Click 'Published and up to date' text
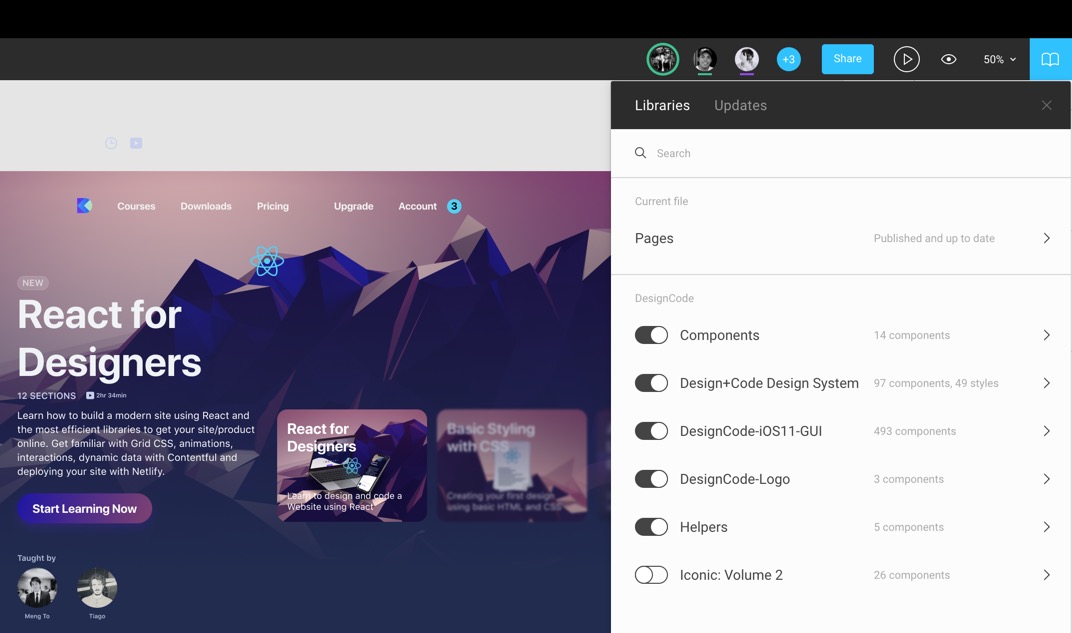This screenshot has width=1072, height=633. [x=934, y=238]
